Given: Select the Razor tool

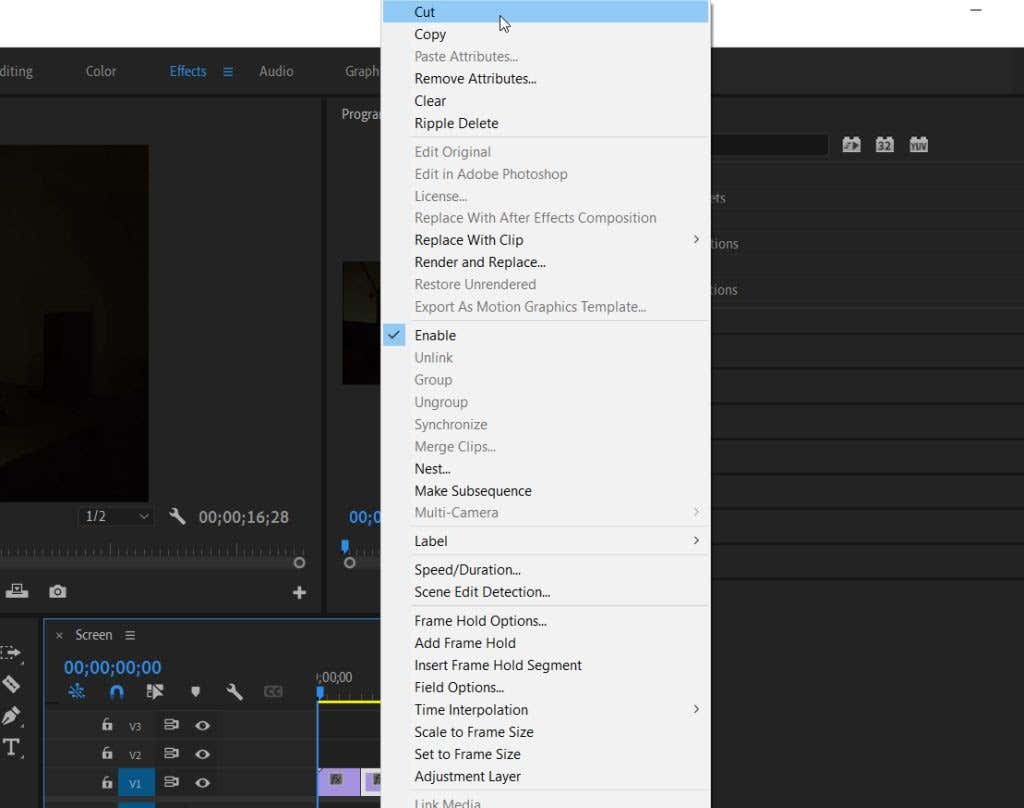Looking at the screenshot, I should click(x=11, y=684).
